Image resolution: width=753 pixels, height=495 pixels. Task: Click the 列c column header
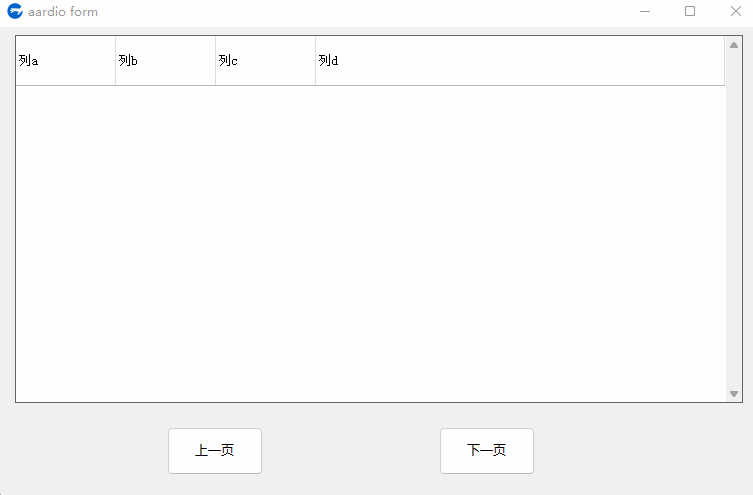tap(266, 60)
